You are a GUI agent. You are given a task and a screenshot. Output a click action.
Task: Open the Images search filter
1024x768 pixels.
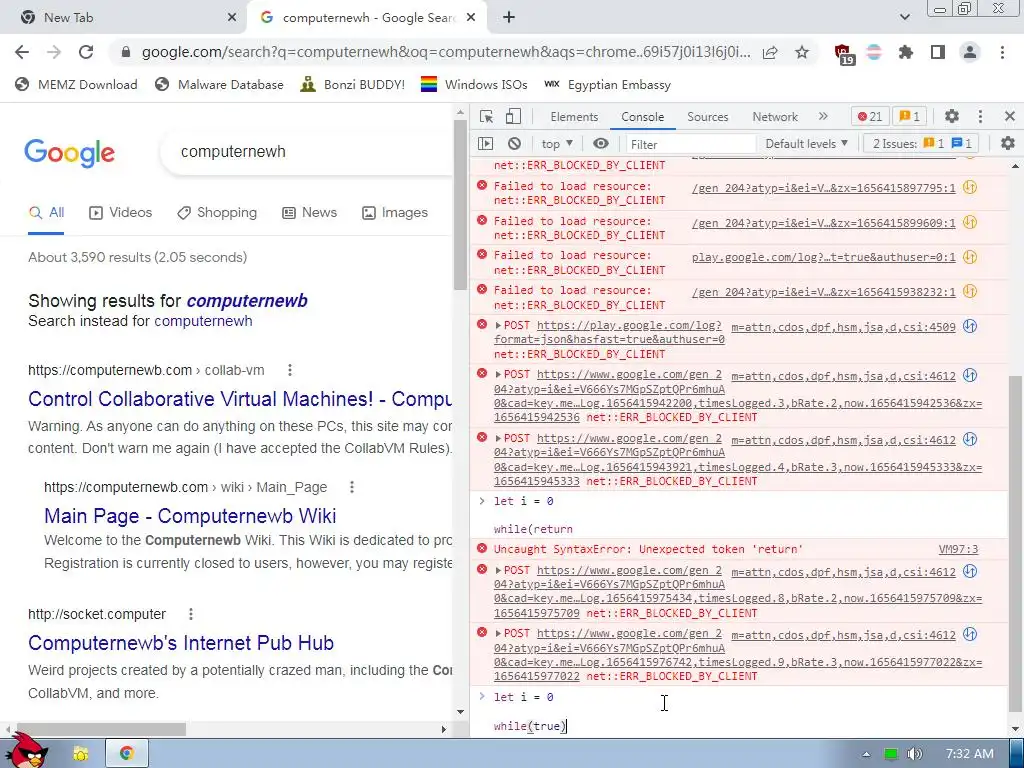pyautogui.click(x=395, y=212)
